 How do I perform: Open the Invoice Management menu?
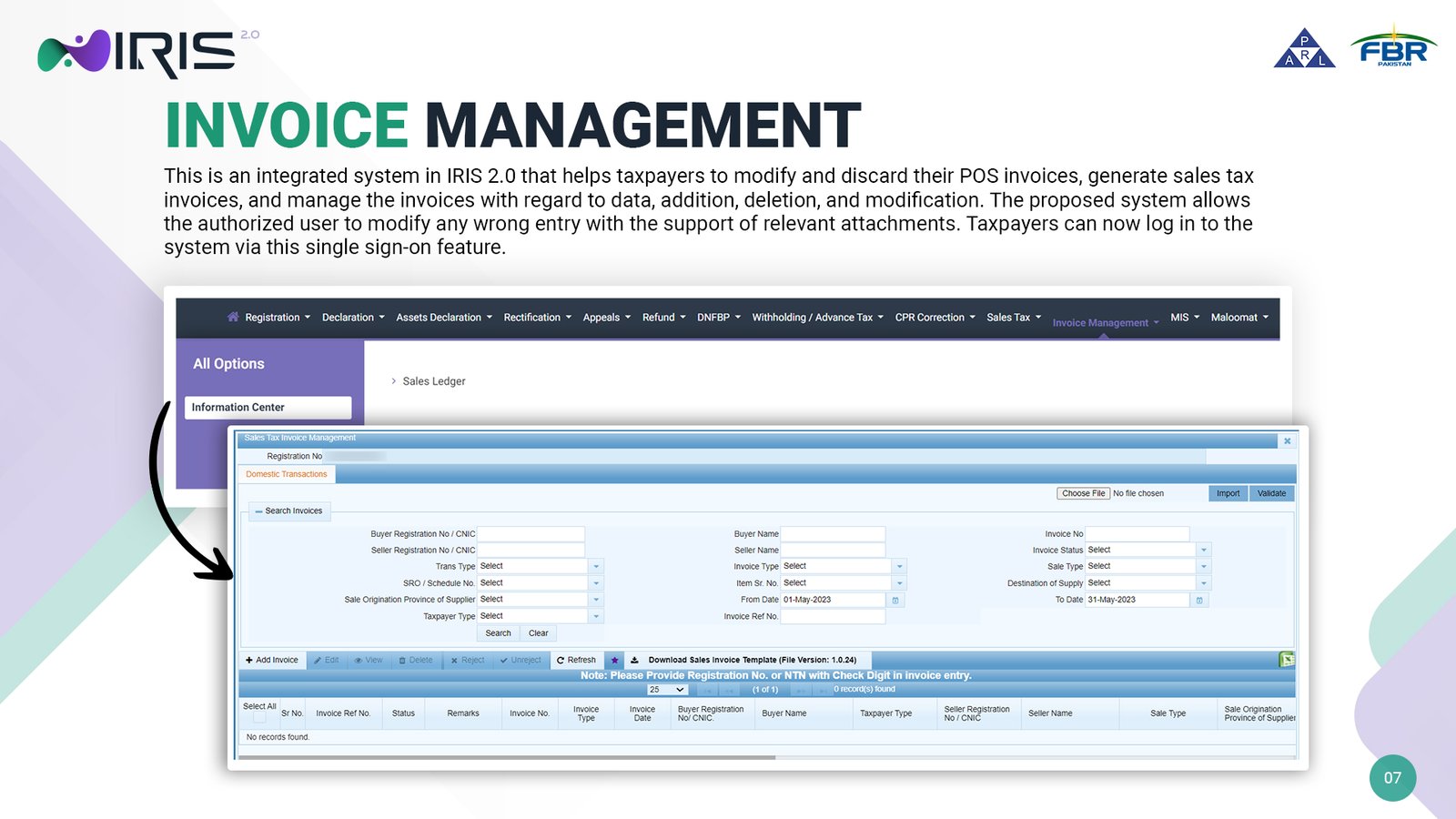coord(1106,323)
